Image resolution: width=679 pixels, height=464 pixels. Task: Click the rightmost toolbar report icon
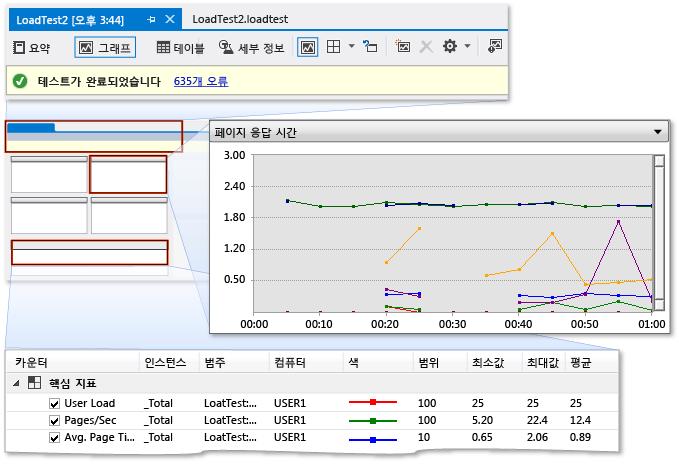pos(495,46)
